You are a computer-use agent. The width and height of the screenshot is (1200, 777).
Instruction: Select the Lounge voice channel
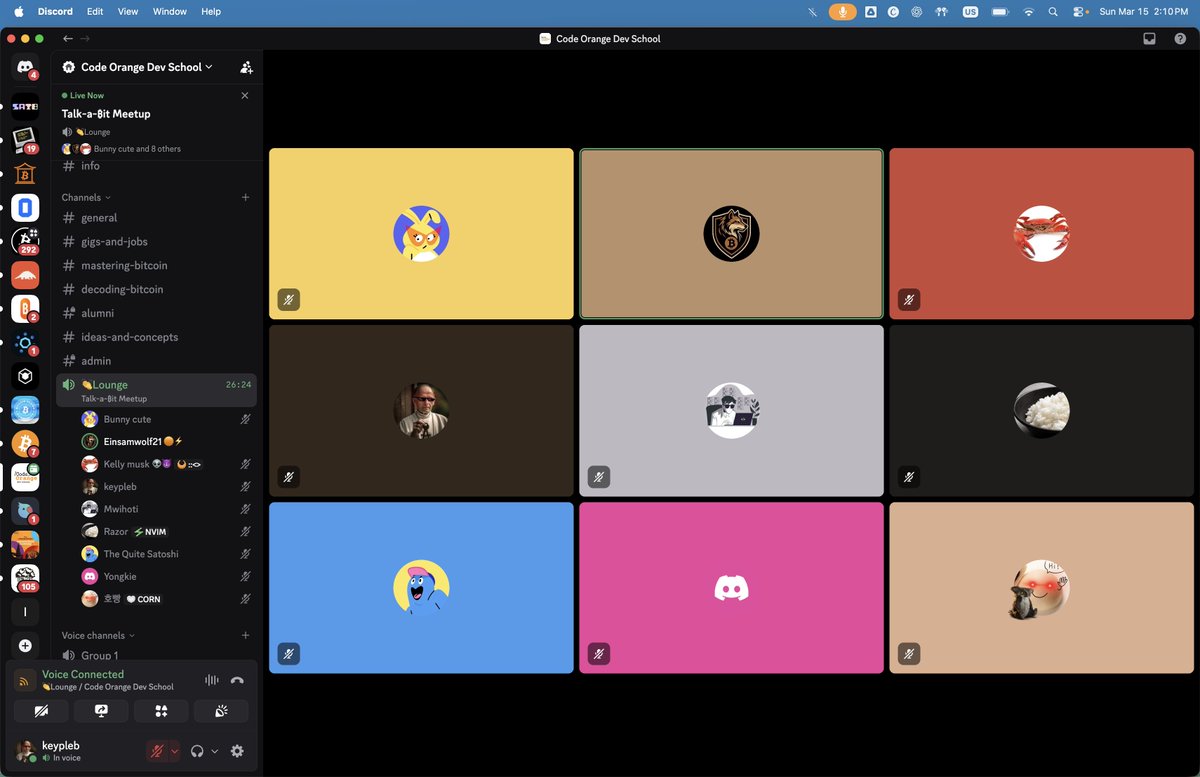156,391
